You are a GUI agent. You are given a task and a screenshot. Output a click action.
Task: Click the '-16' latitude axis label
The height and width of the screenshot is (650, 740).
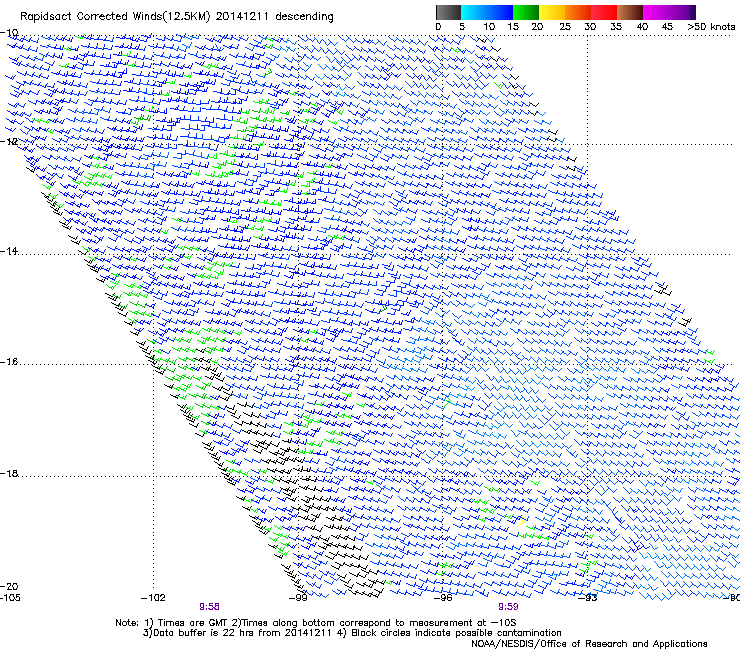(x=9, y=362)
